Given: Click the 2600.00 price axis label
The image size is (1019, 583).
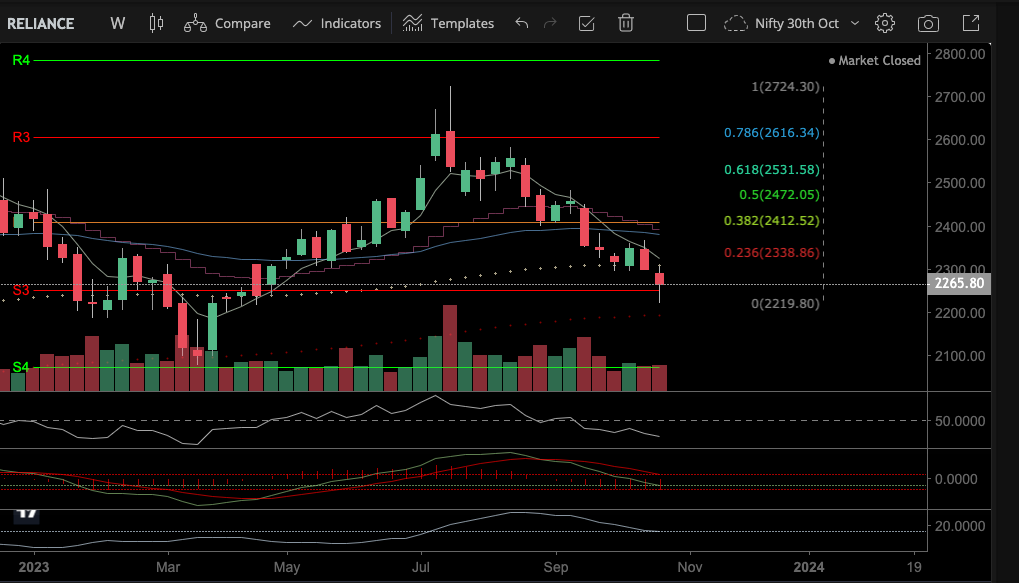Looking at the screenshot, I should click(x=960, y=140).
